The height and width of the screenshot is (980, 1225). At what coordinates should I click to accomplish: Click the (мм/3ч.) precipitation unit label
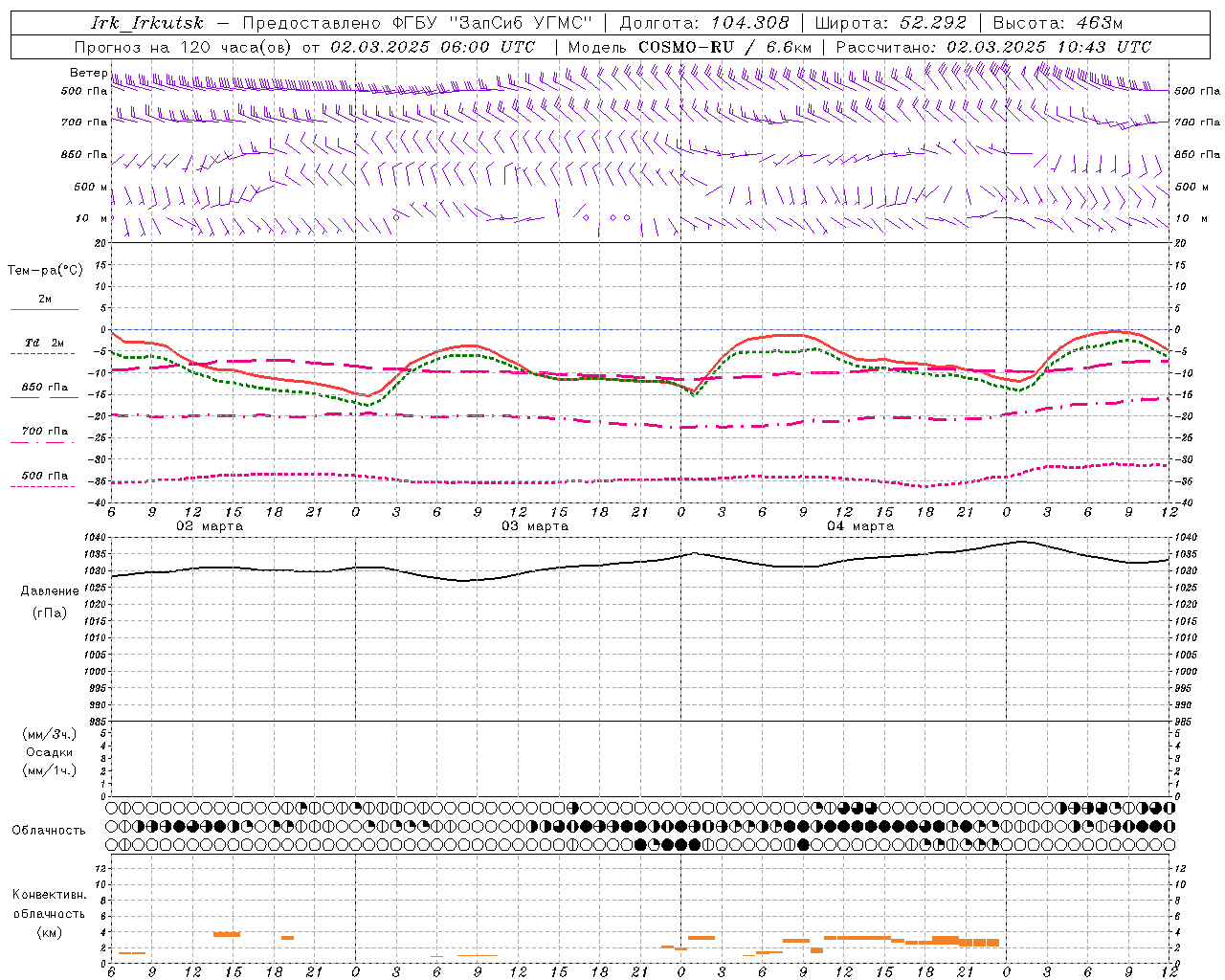[50, 734]
